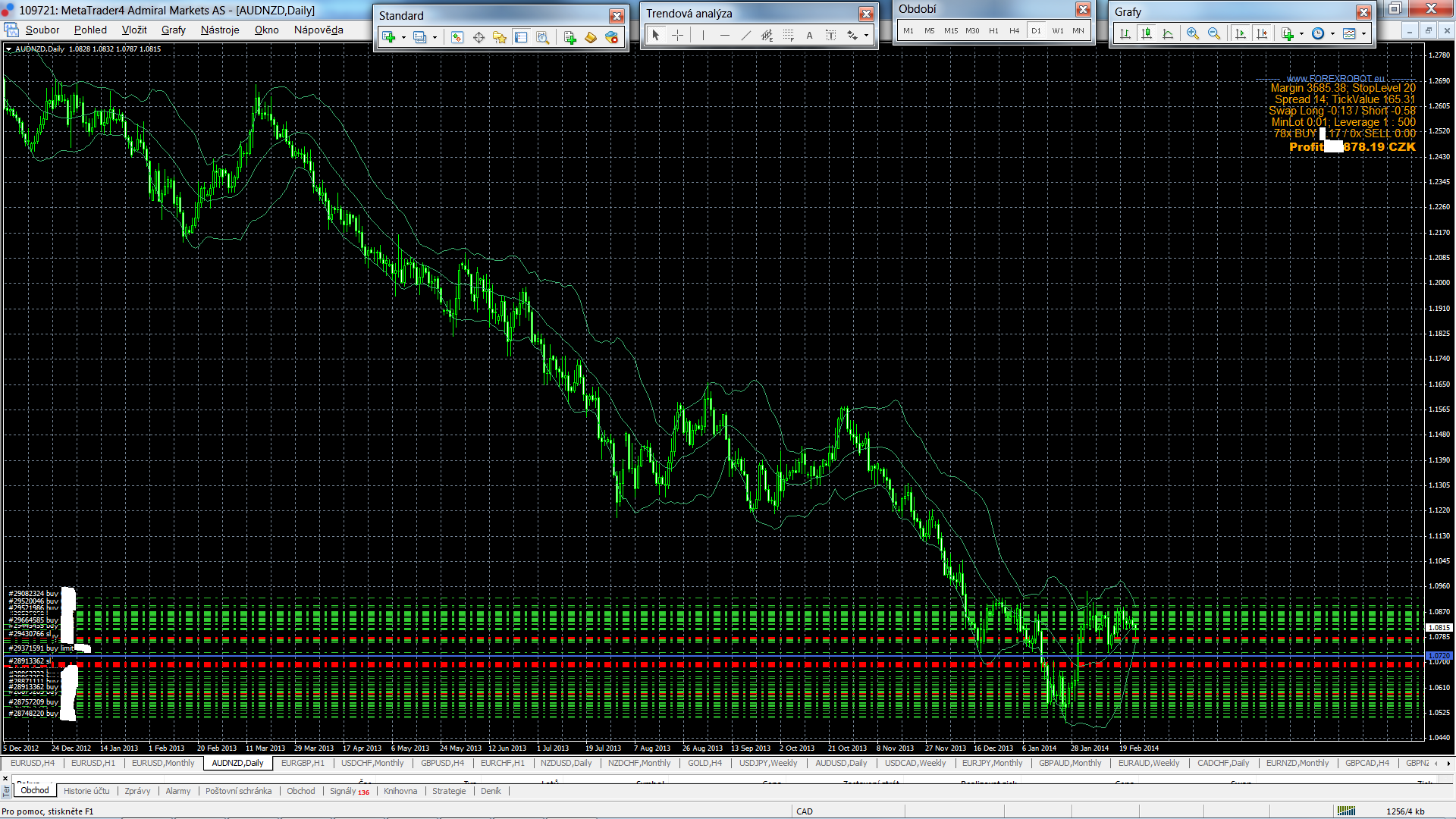1456x819 pixels.
Task: Open the Nástroje menu
Action: pos(219,30)
